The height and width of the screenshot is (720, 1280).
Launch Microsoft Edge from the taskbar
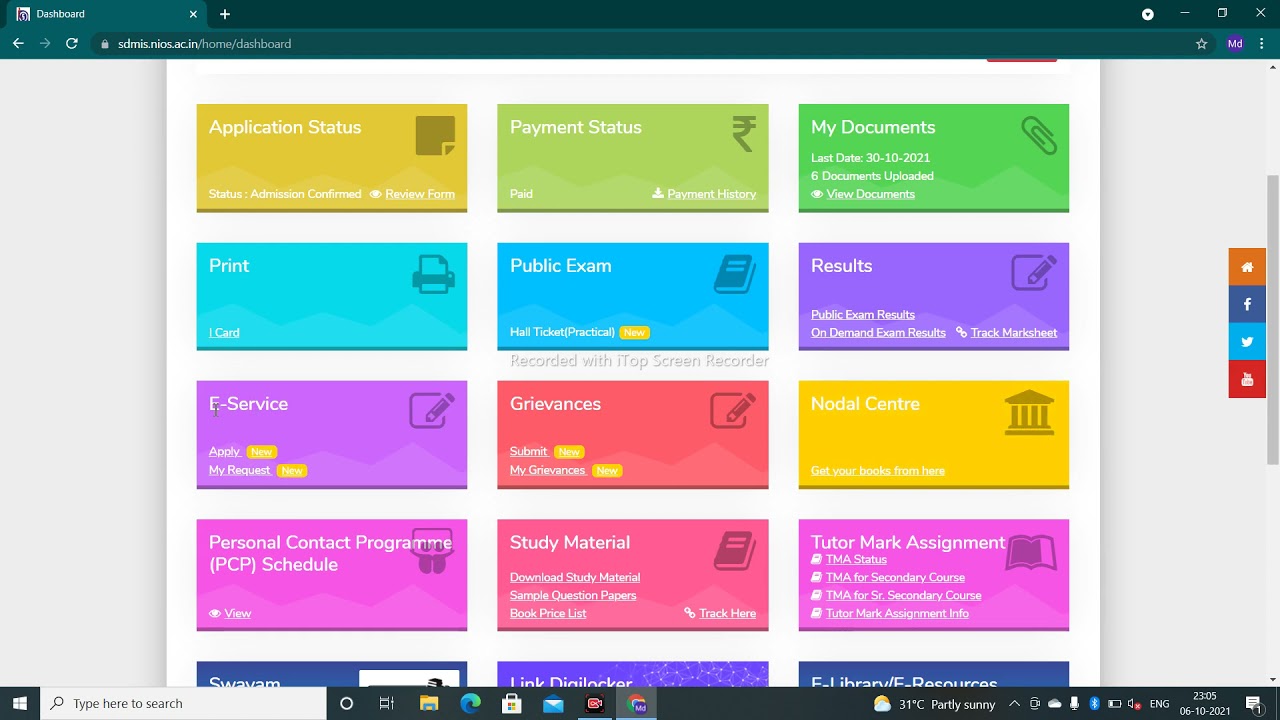pos(470,704)
